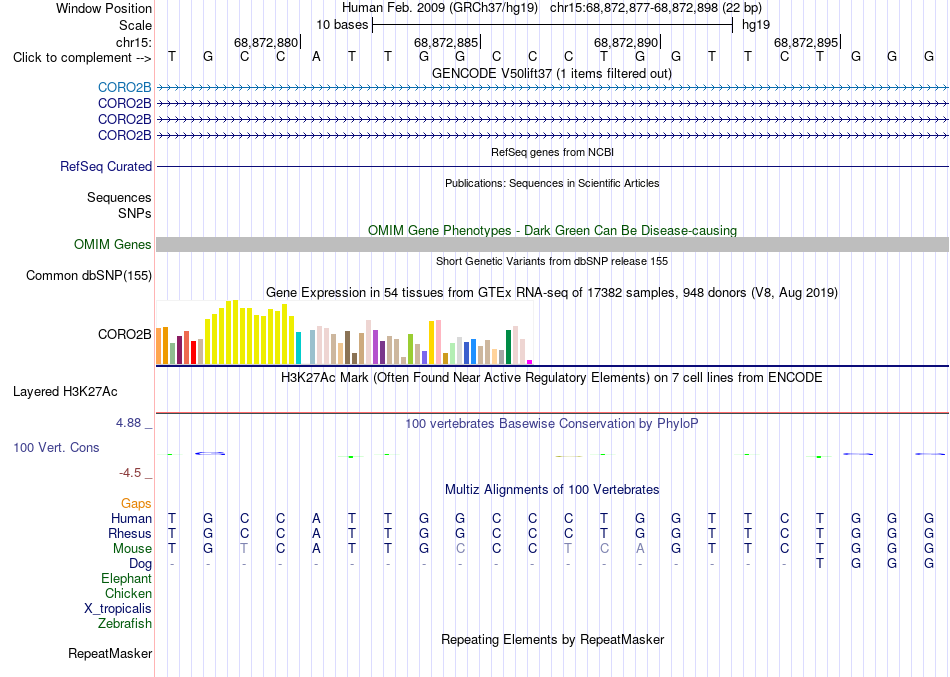950x677 pixels.
Task: Click the magenta bar in GTEx chart
Action: tap(530, 362)
